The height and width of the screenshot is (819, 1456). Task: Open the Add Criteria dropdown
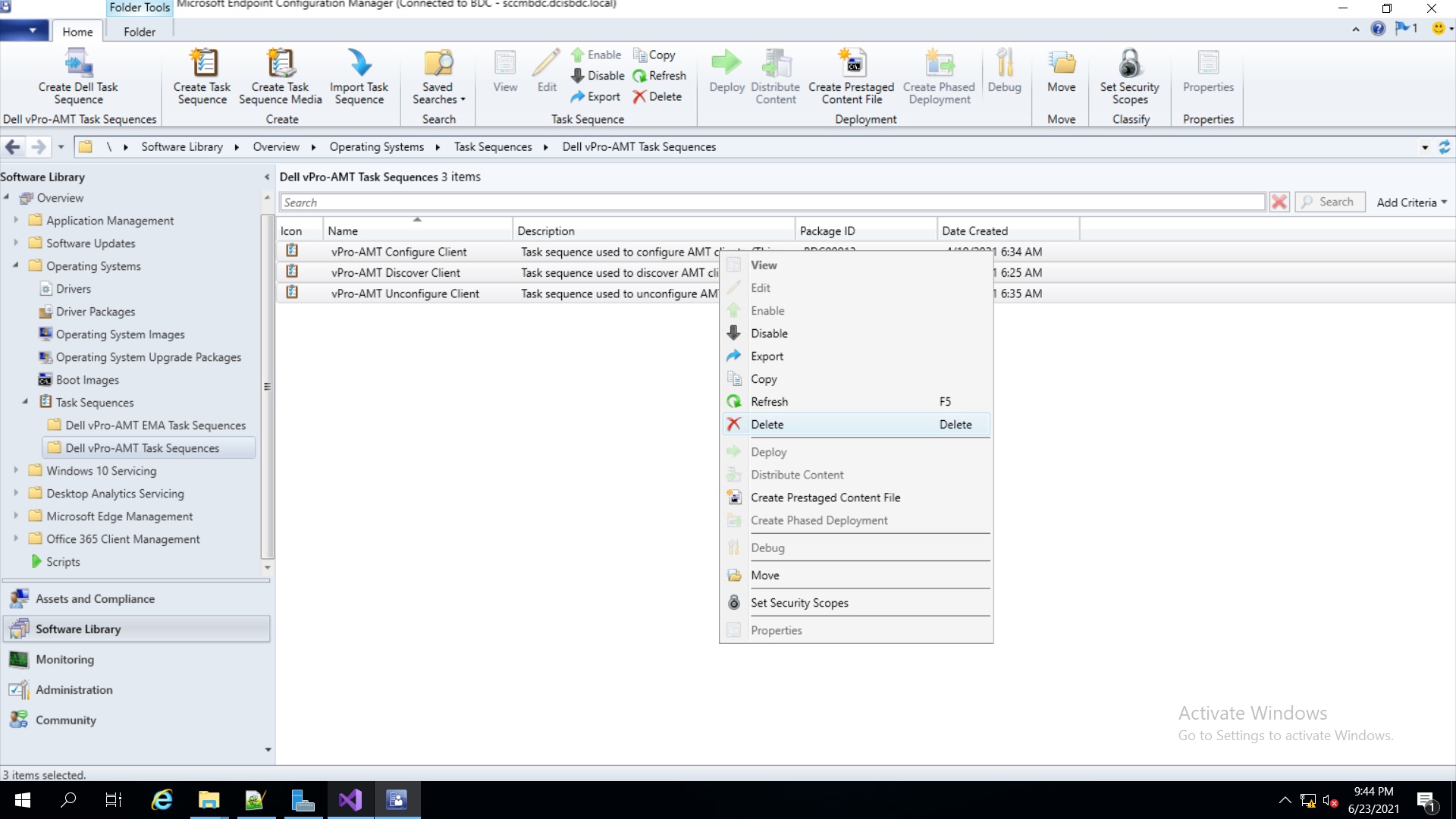click(x=1410, y=202)
